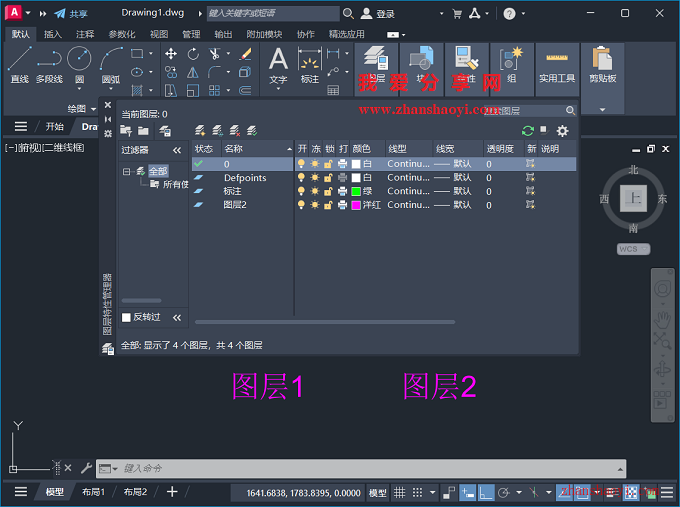
Task: Choose the Text (文字) annotation tool
Action: pos(278,63)
